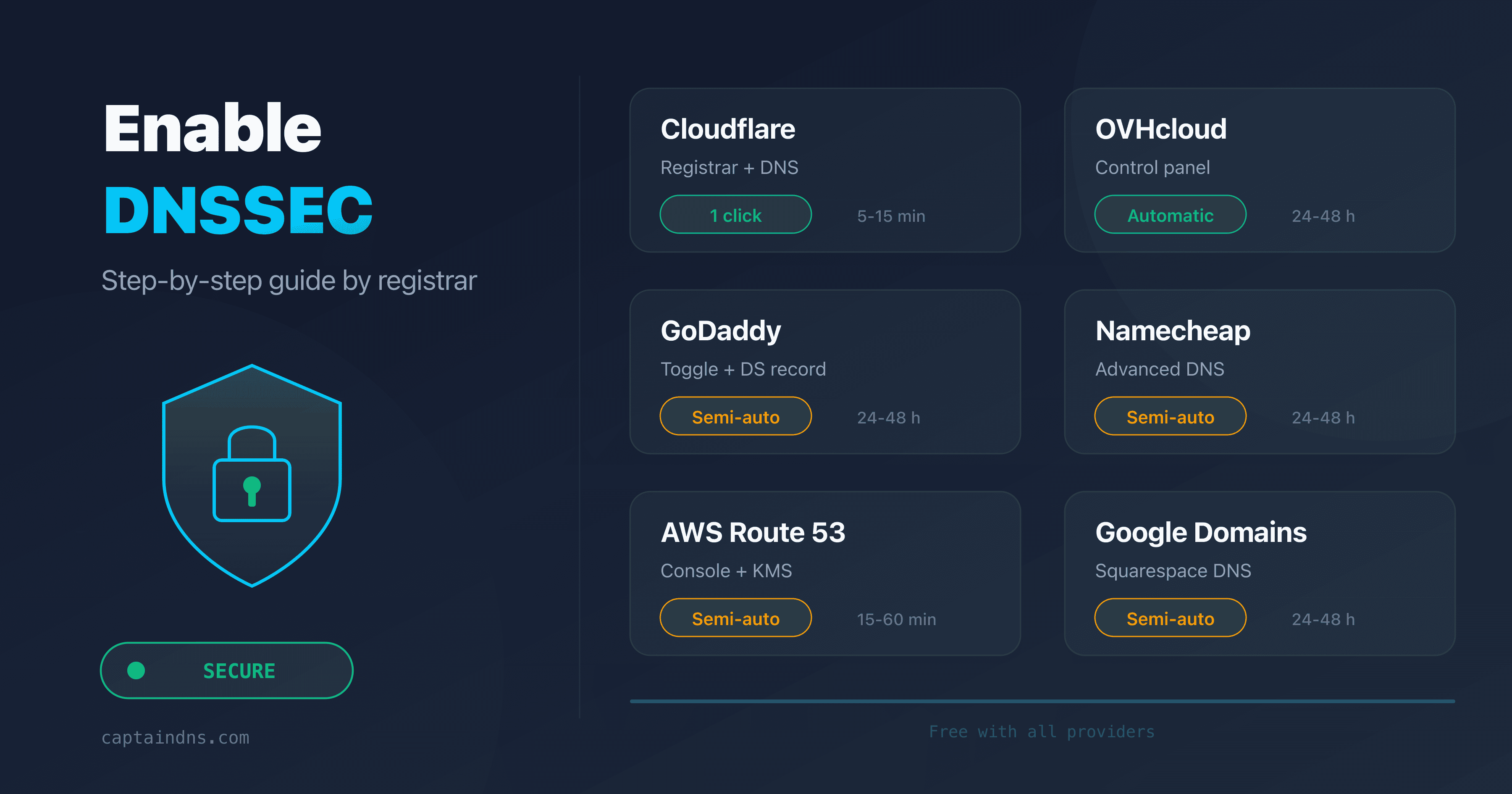Click the "24-48 h" duration in GoDaddy card
Screen dimensions: 1512x794
click(889, 418)
